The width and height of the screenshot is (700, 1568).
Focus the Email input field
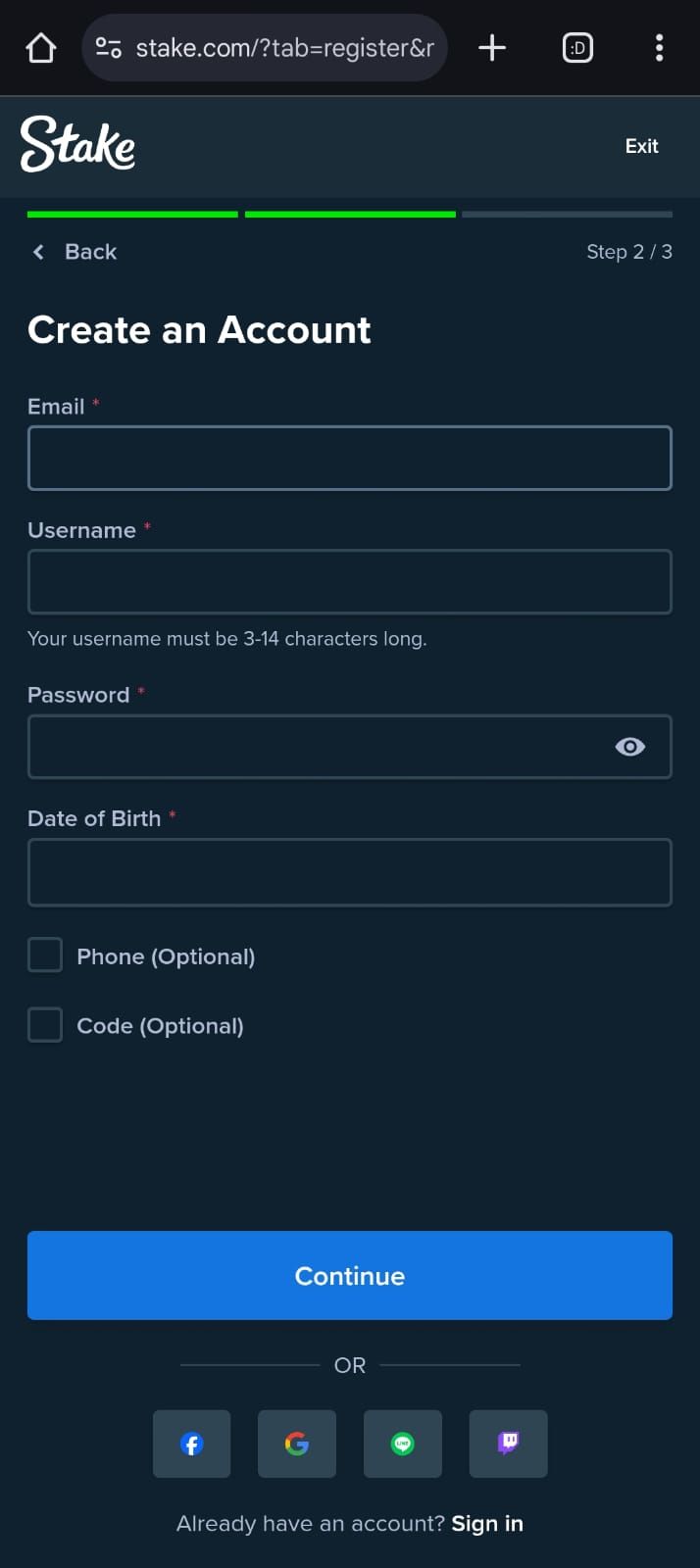[x=349, y=458]
